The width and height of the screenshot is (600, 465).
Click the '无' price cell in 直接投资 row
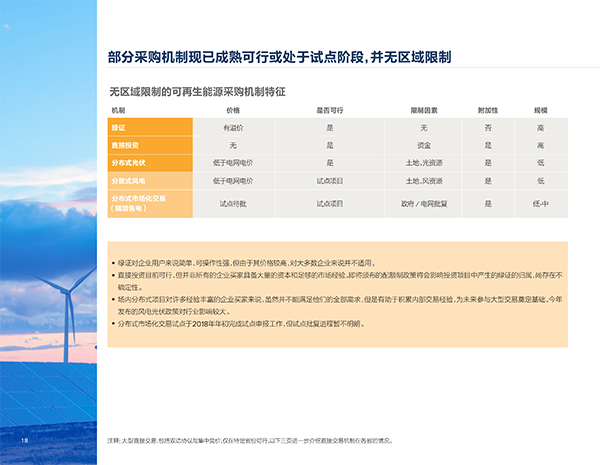coord(233,145)
